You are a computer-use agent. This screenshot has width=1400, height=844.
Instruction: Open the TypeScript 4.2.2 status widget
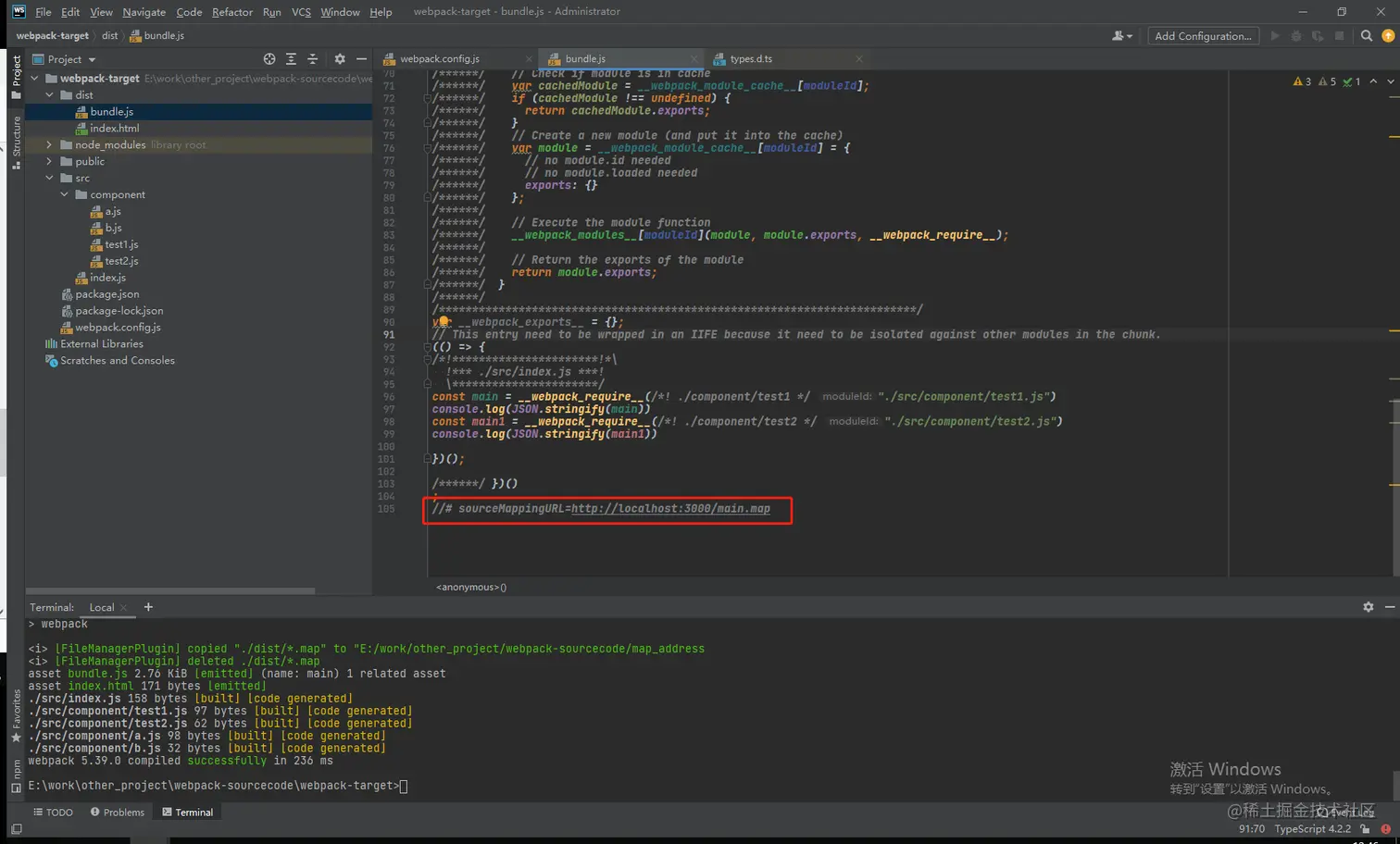(x=1312, y=829)
